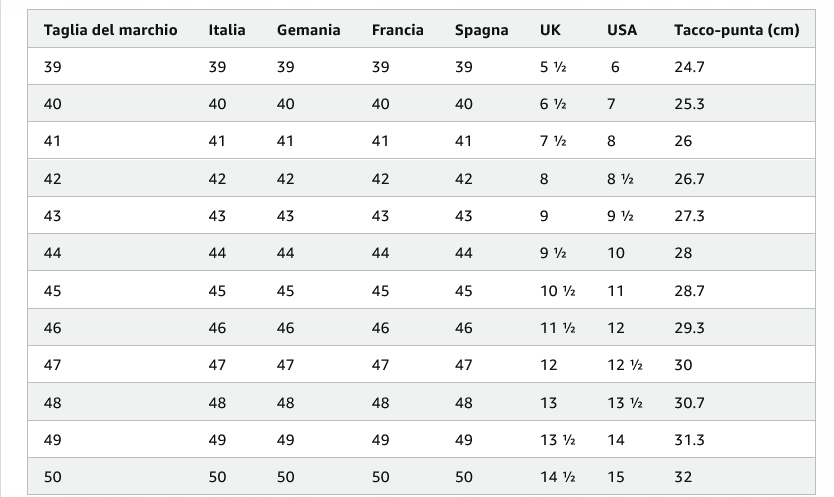
Task: Select the 26.7 Tacco-punta value
Action: pyautogui.click(x=690, y=179)
